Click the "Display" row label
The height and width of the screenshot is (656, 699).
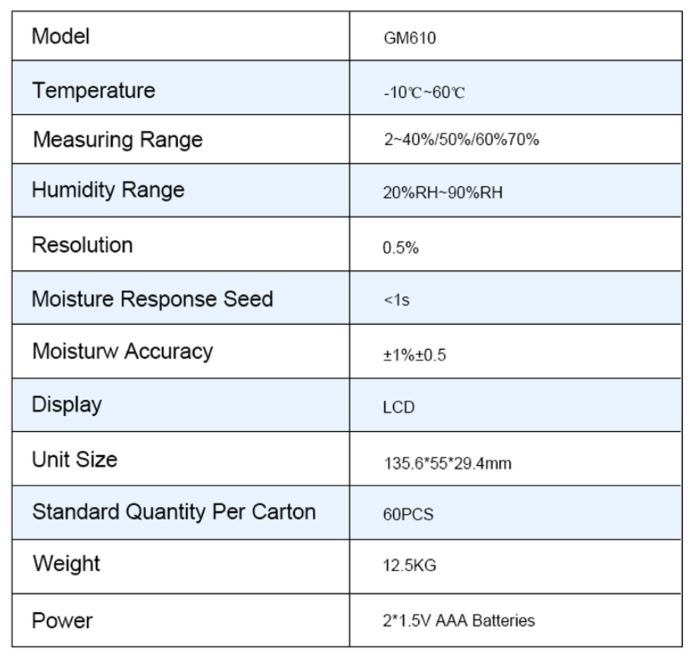tap(67, 405)
